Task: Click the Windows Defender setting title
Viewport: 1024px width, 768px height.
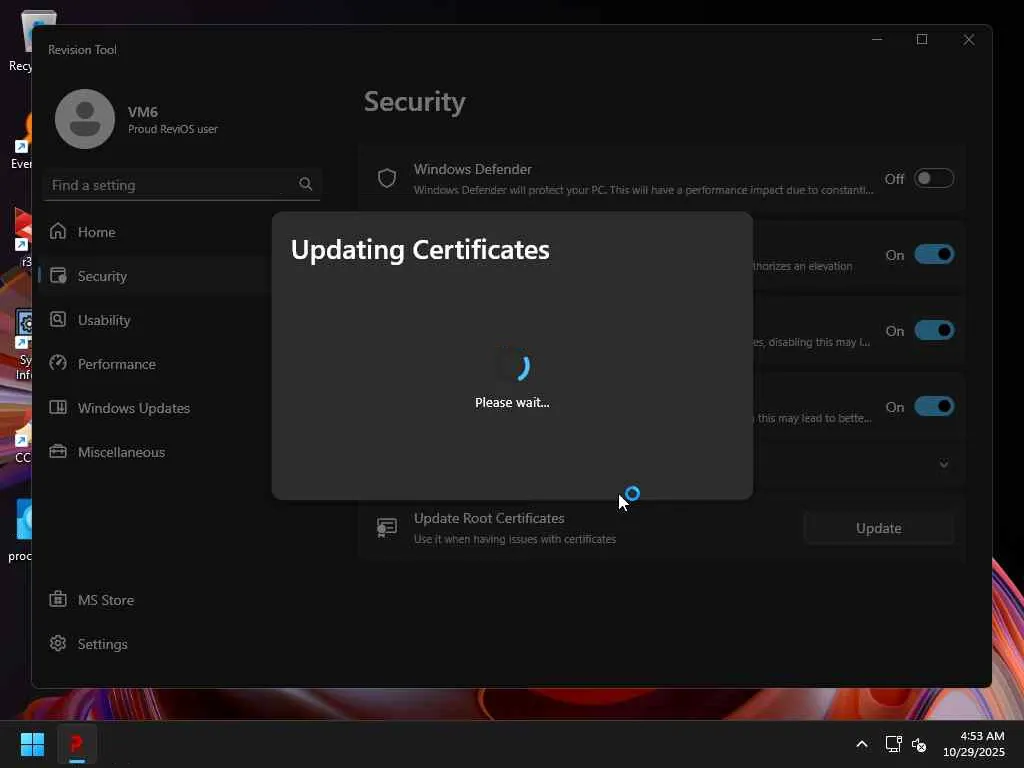Action: 473,169
